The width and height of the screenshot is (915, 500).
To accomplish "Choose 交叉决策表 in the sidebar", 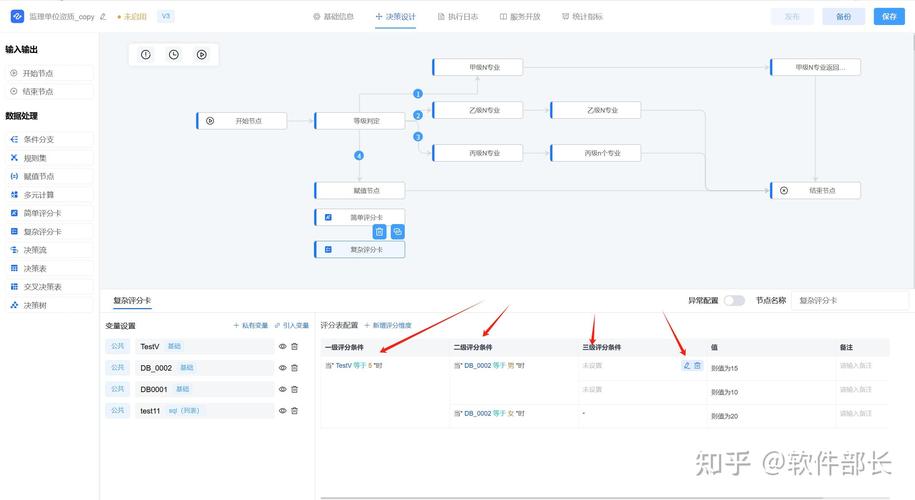I will click(x=50, y=287).
